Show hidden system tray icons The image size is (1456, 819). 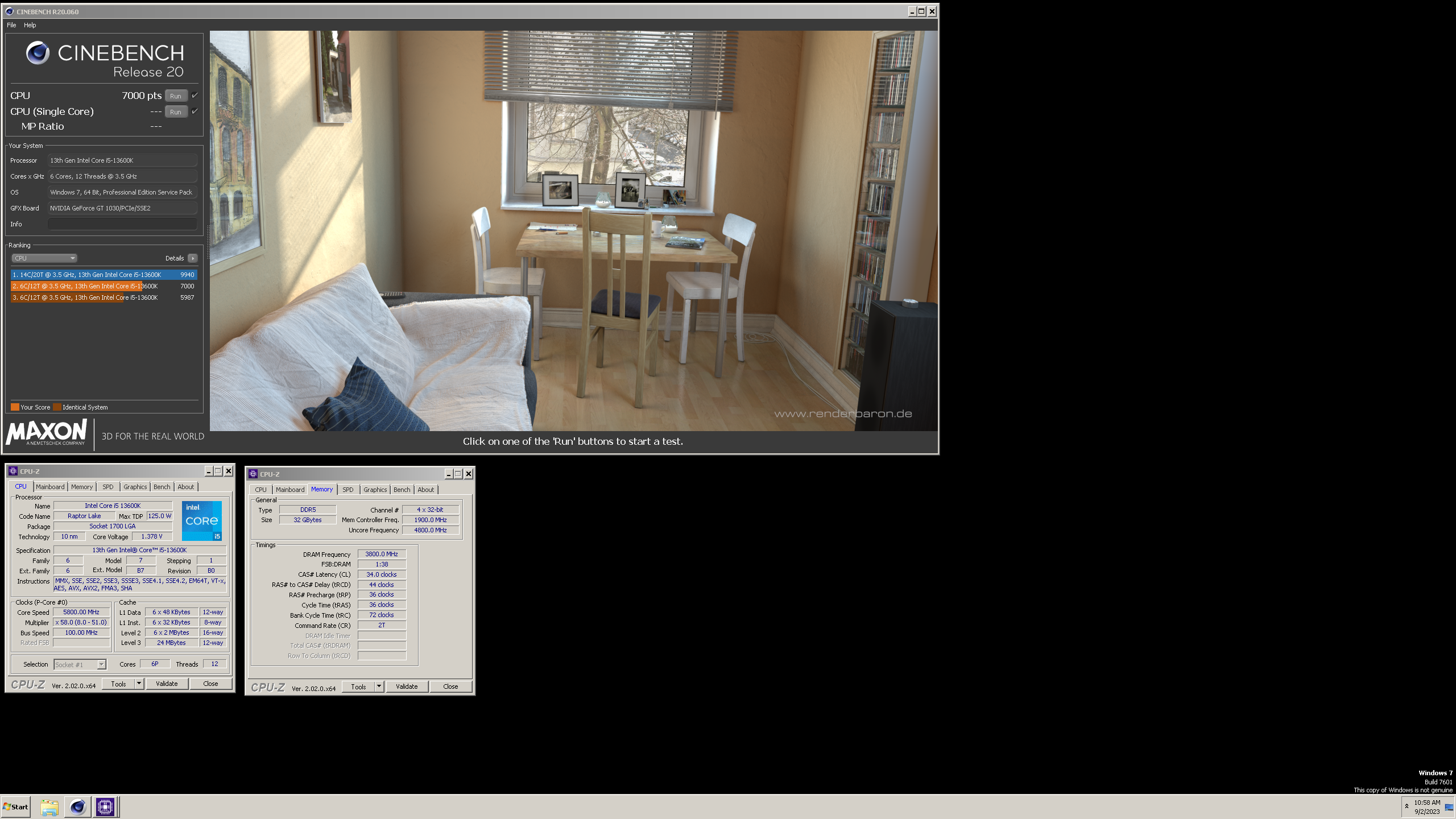point(1407,806)
